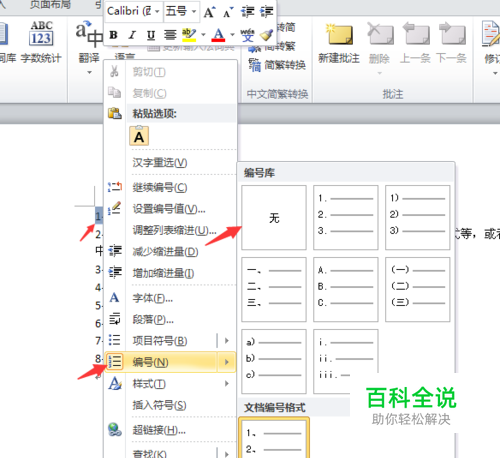Select the Format Painter brush
This screenshot has height=458, width=500.
[x=266, y=35]
